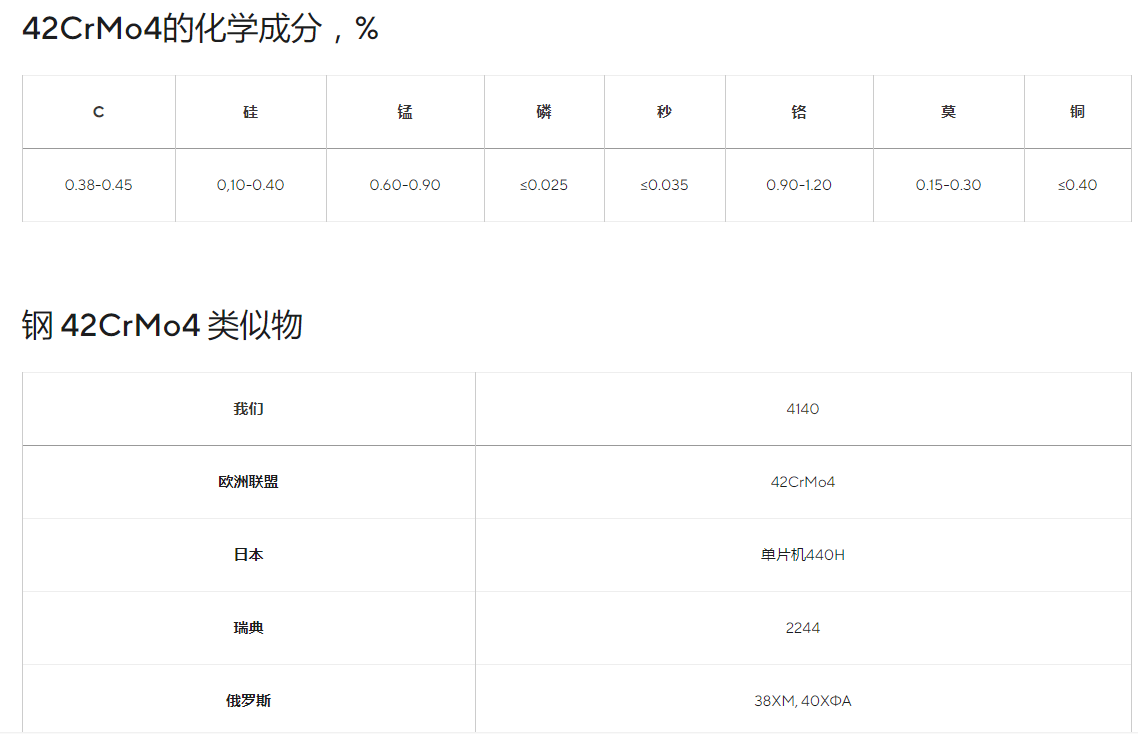Click the cell showing 0.90-1.20
The height and width of the screenshot is (734, 1138).
pos(798,184)
